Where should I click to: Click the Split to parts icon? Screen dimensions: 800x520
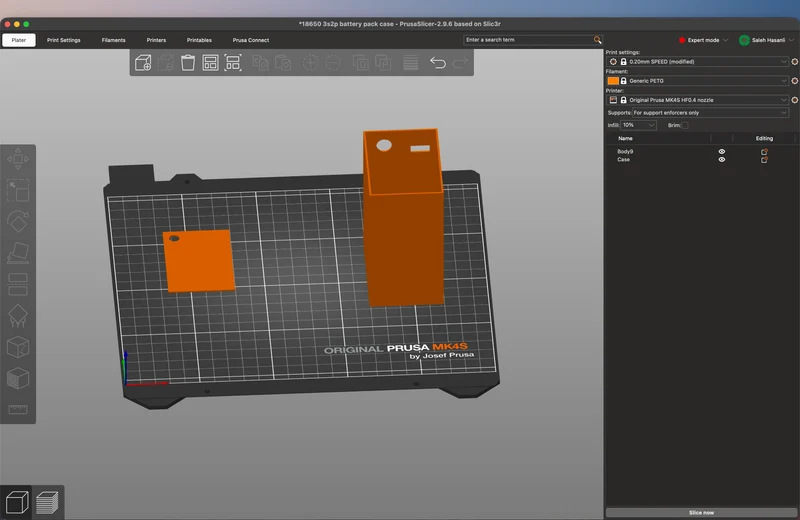point(383,63)
